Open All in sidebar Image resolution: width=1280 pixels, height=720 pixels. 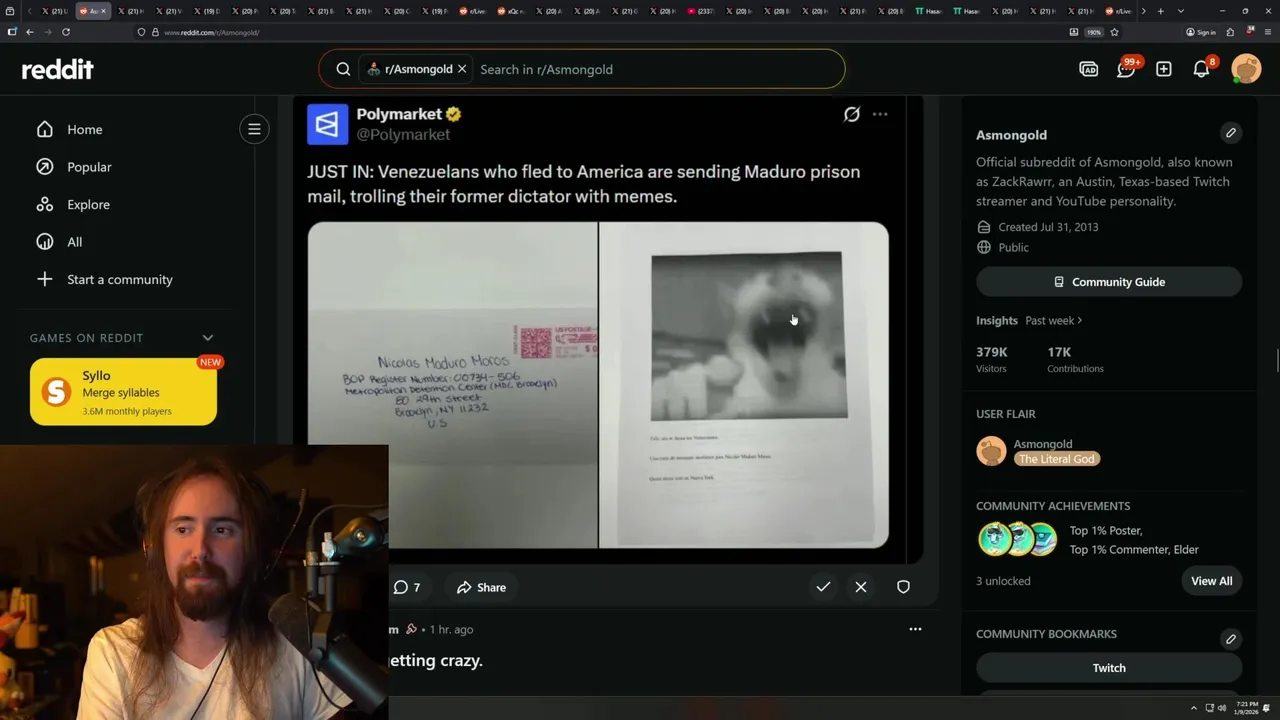coord(75,242)
